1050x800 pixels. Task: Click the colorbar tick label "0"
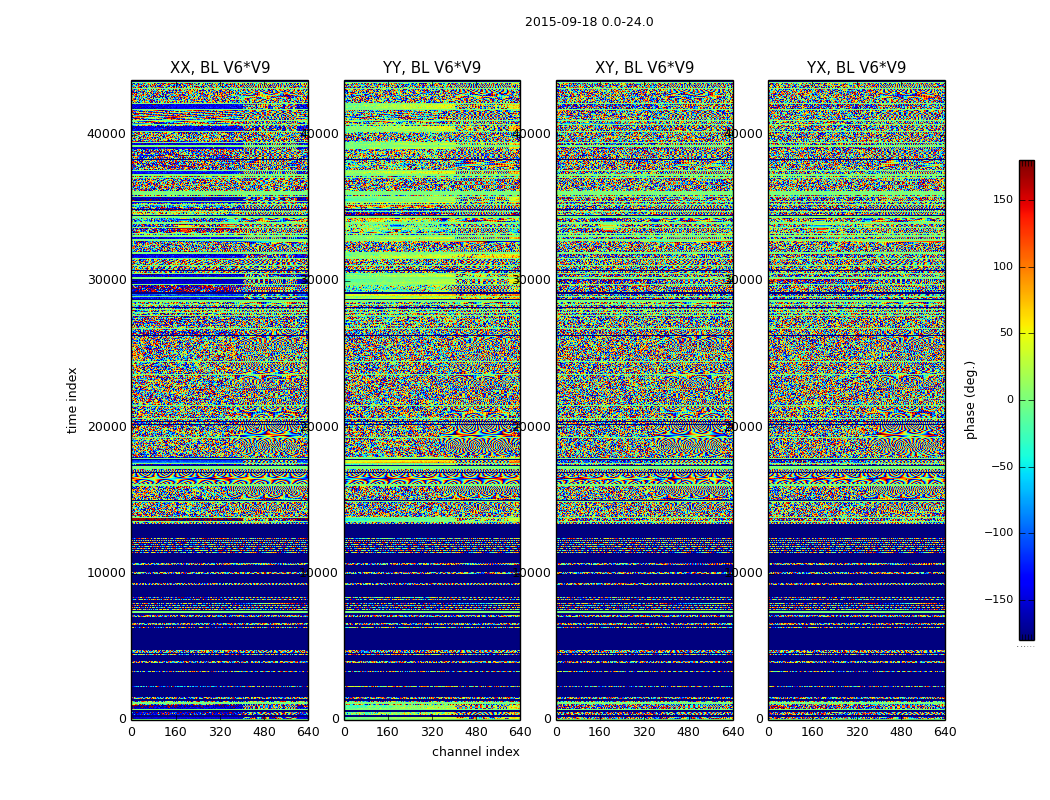point(1010,400)
